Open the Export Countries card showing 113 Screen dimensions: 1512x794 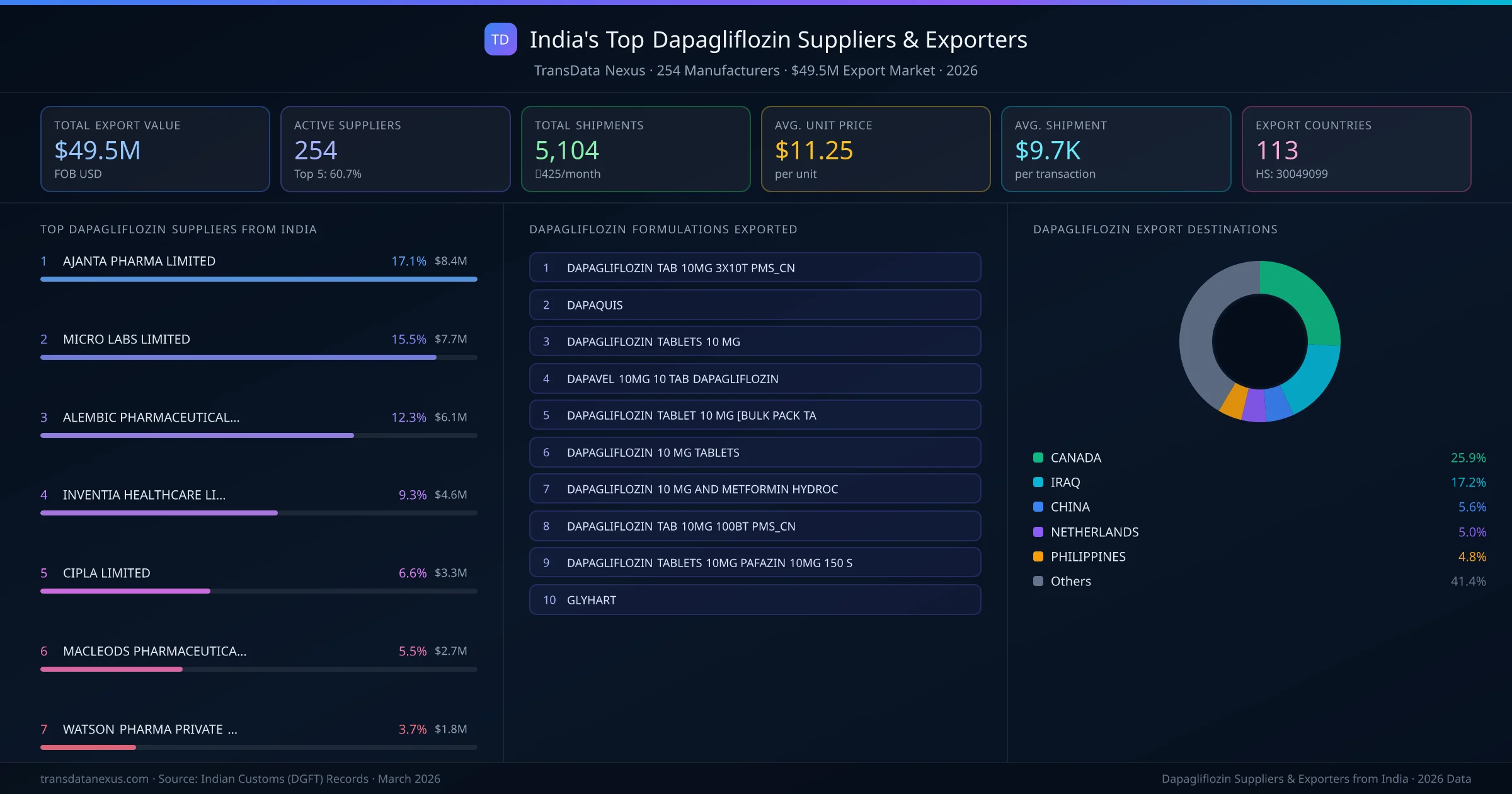1357,149
